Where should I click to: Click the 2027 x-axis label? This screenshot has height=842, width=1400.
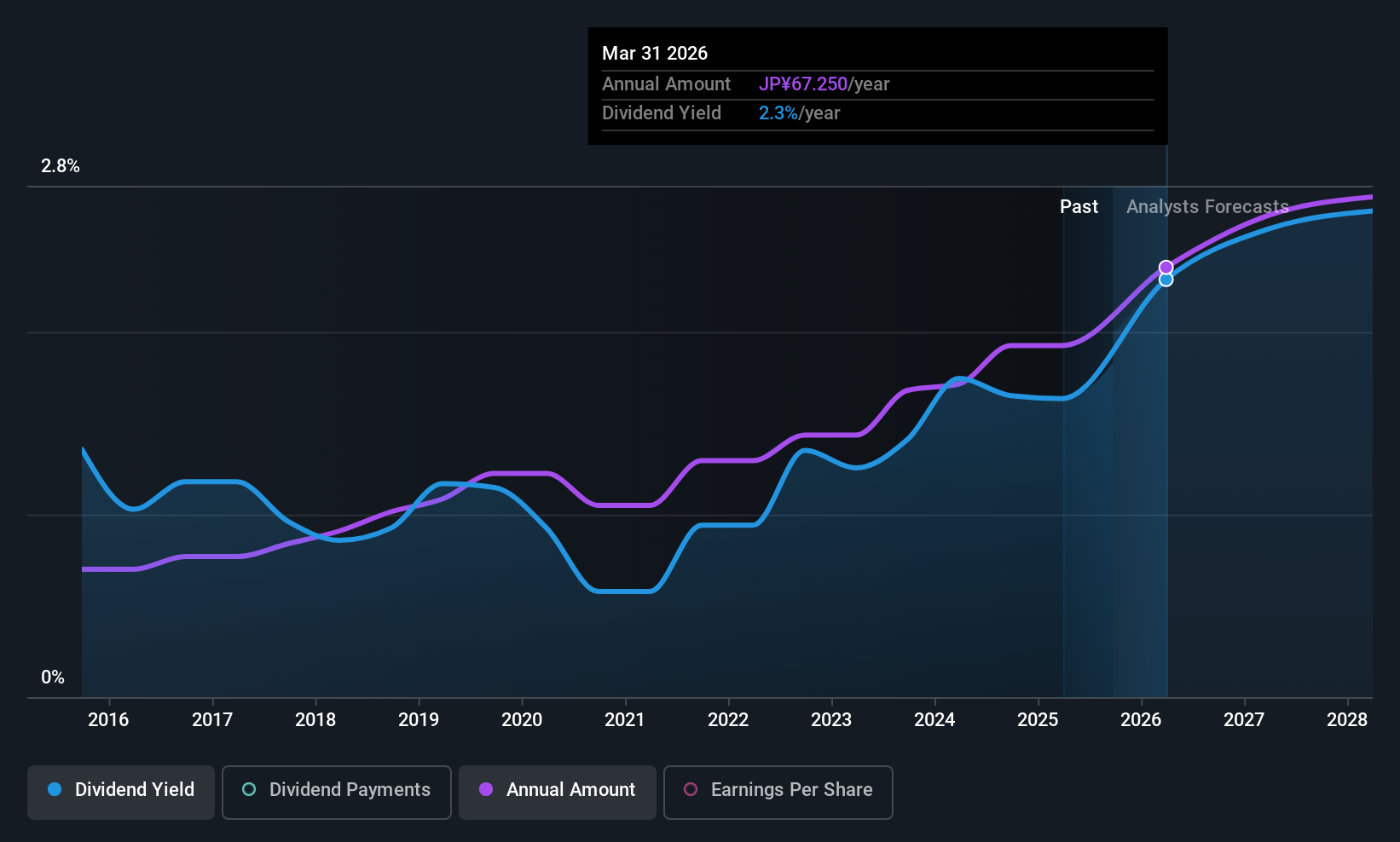point(1244,720)
